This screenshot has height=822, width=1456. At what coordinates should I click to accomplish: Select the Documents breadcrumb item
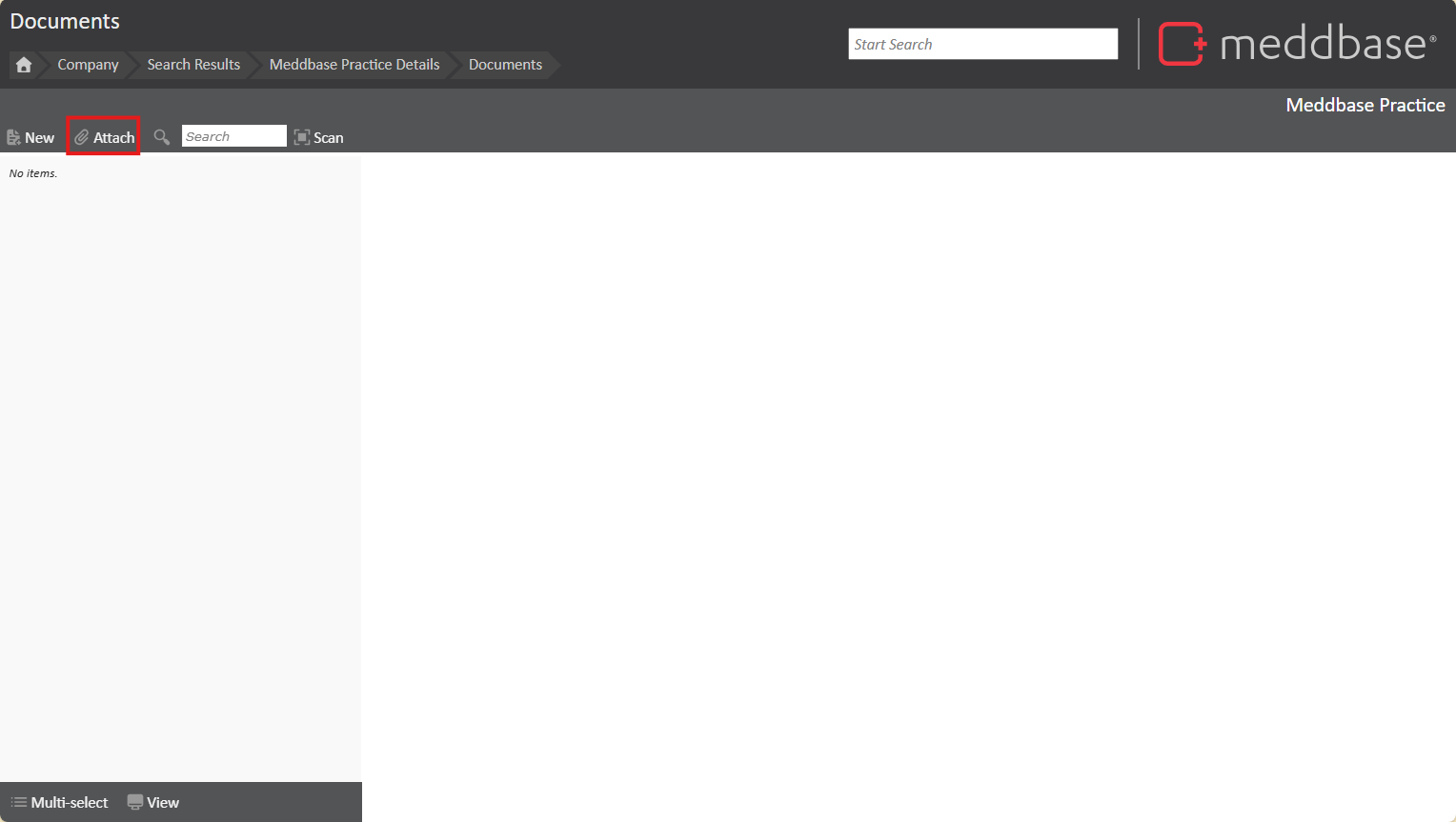tap(505, 65)
